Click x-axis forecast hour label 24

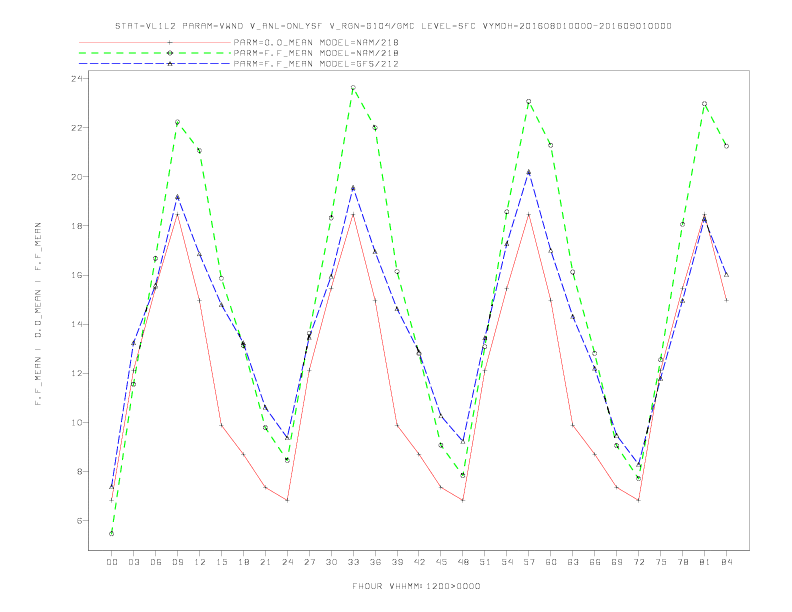pos(287,562)
